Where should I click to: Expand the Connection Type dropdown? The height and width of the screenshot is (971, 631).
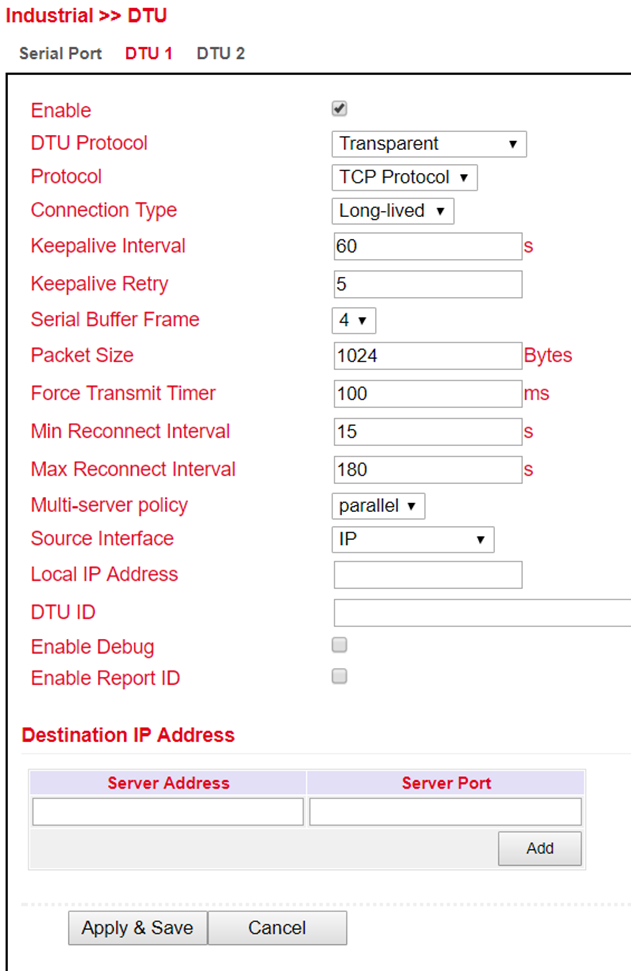click(x=393, y=211)
